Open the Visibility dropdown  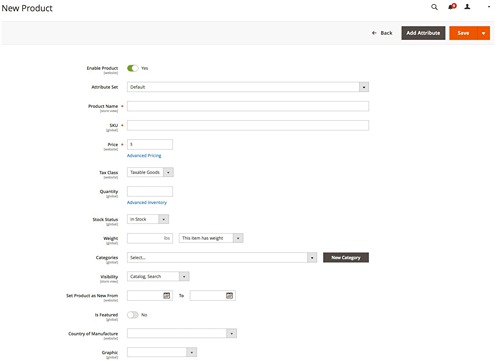[x=158, y=276]
